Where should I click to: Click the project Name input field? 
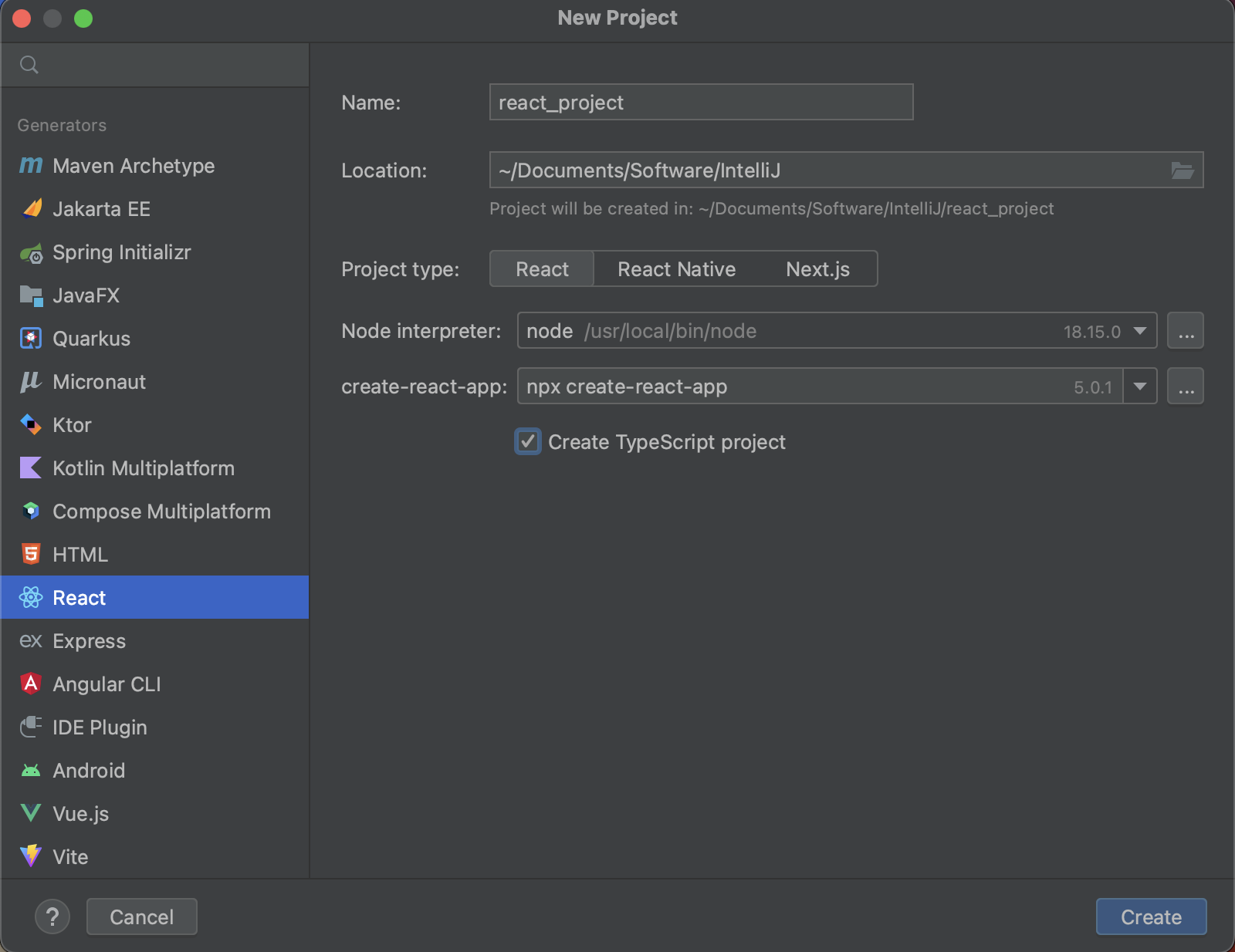tap(701, 102)
